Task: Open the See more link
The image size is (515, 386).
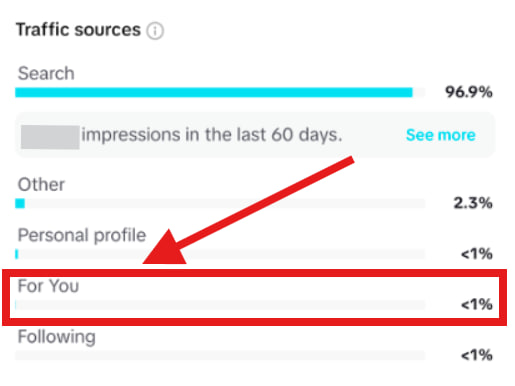Action: (x=440, y=135)
